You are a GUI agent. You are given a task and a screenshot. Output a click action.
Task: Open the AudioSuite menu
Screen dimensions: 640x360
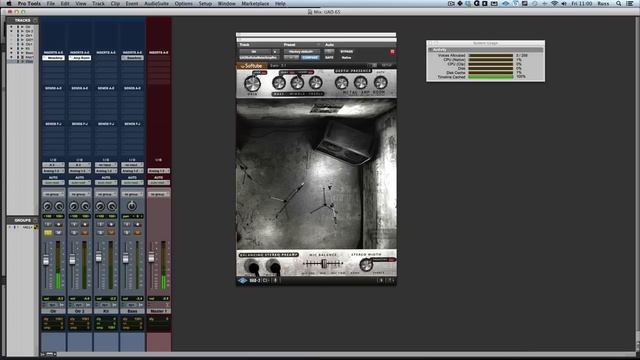156,3
